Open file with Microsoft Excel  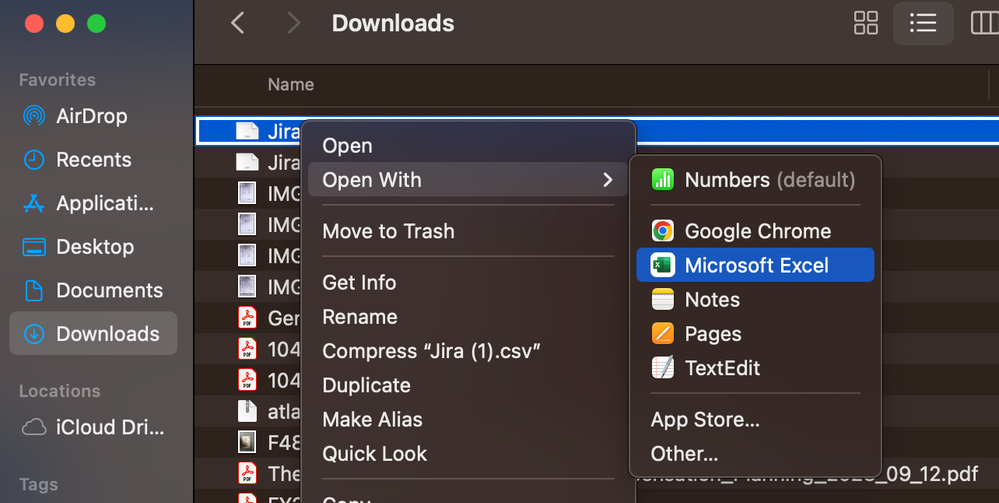click(x=755, y=265)
